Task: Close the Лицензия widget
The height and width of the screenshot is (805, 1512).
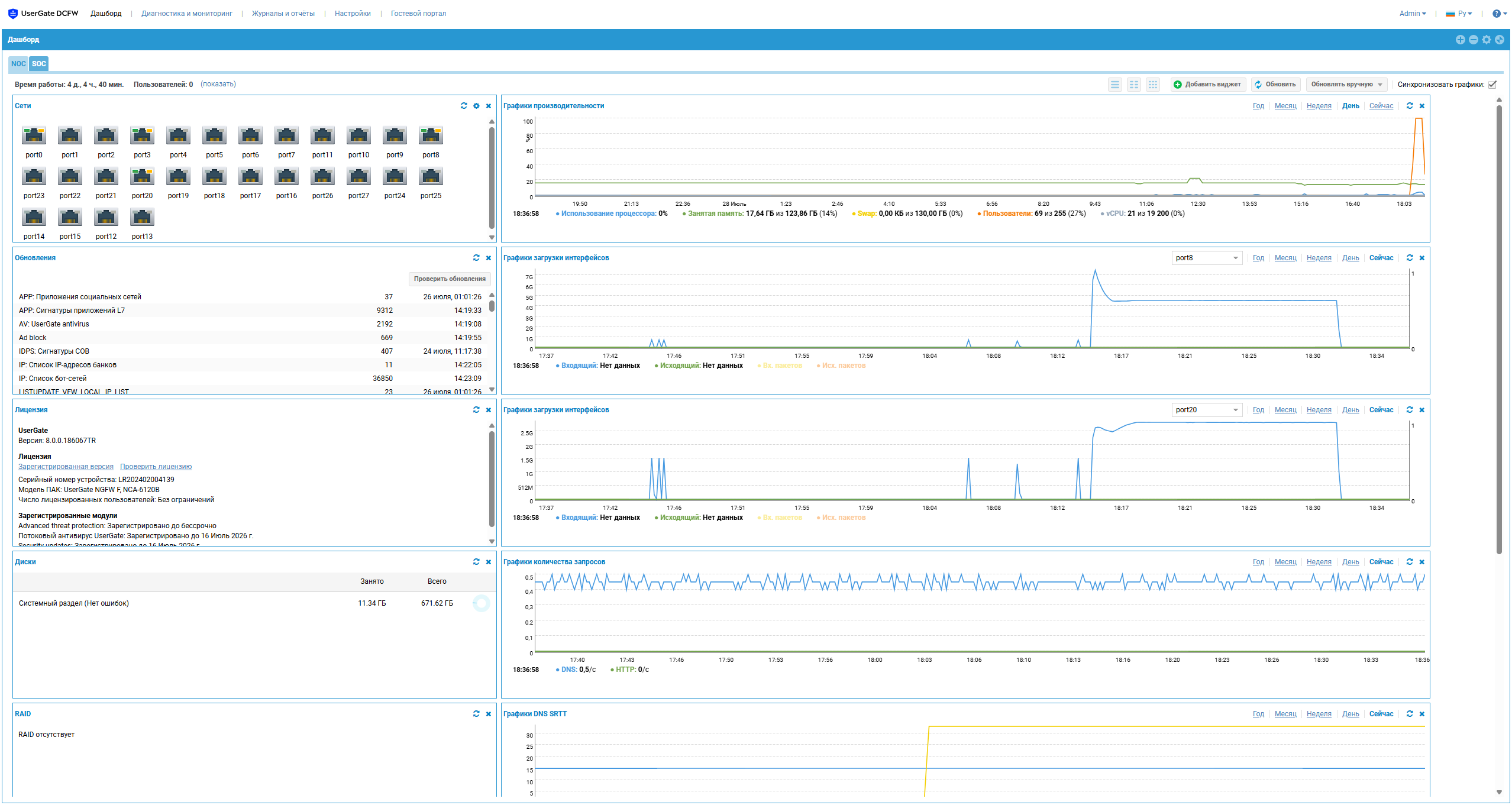Action: point(489,410)
